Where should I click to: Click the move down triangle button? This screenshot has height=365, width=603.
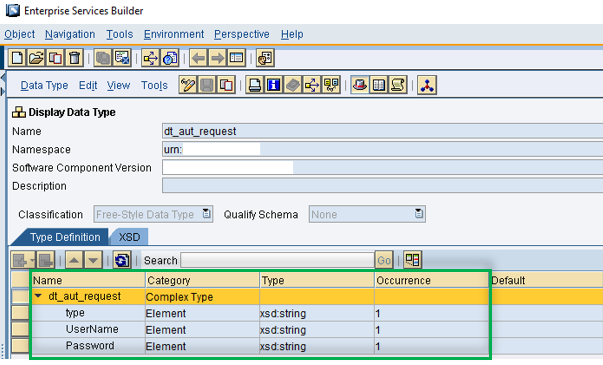(x=93, y=260)
